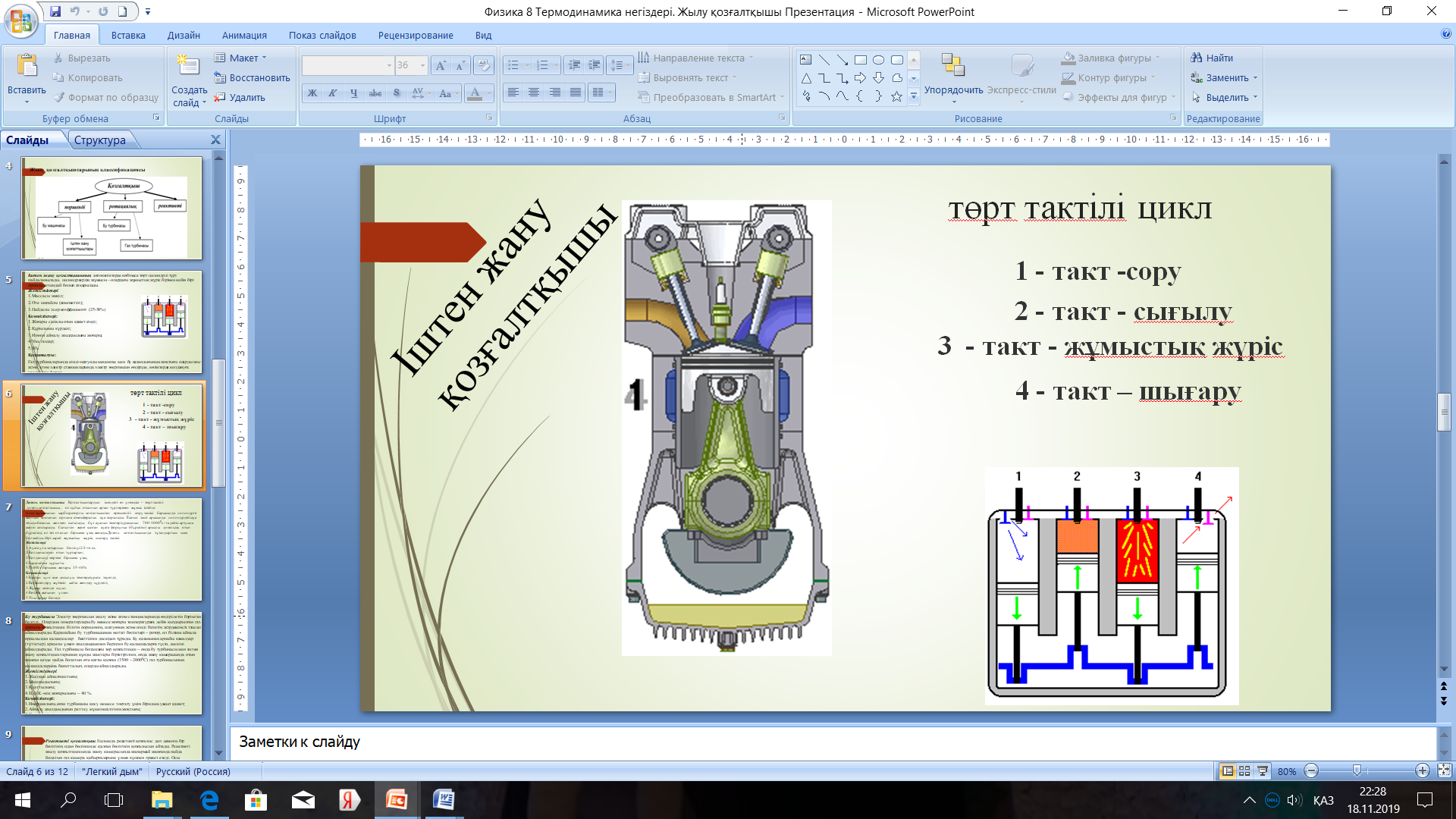Click the center text alignment icon
Image resolution: width=1456 pixels, height=819 pixels.
click(534, 93)
